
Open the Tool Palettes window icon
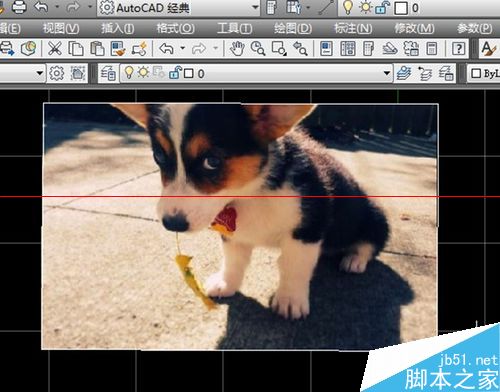369,49
